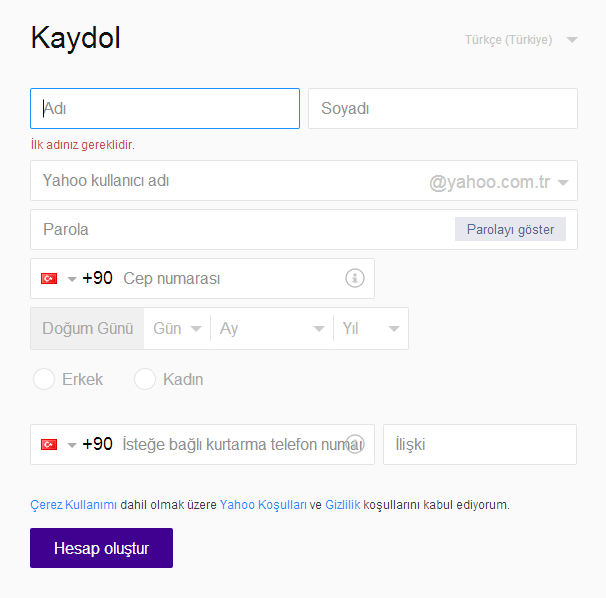606x598 pixels.
Task: Click the 'İlk adınız gereklidir.' error text
Action: click(x=83, y=145)
